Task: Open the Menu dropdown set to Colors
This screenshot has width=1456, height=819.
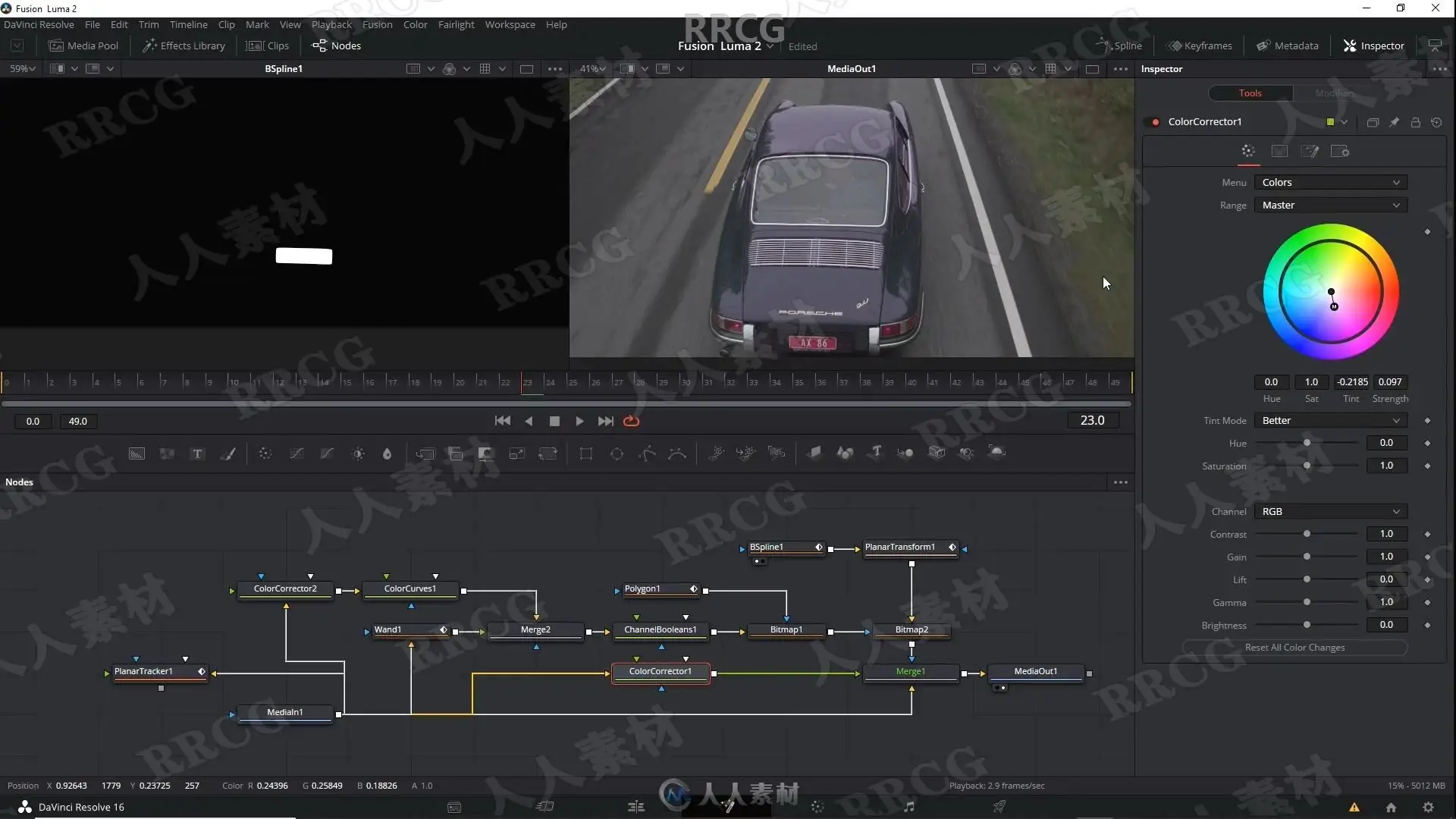Action: (x=1330, y=183)
